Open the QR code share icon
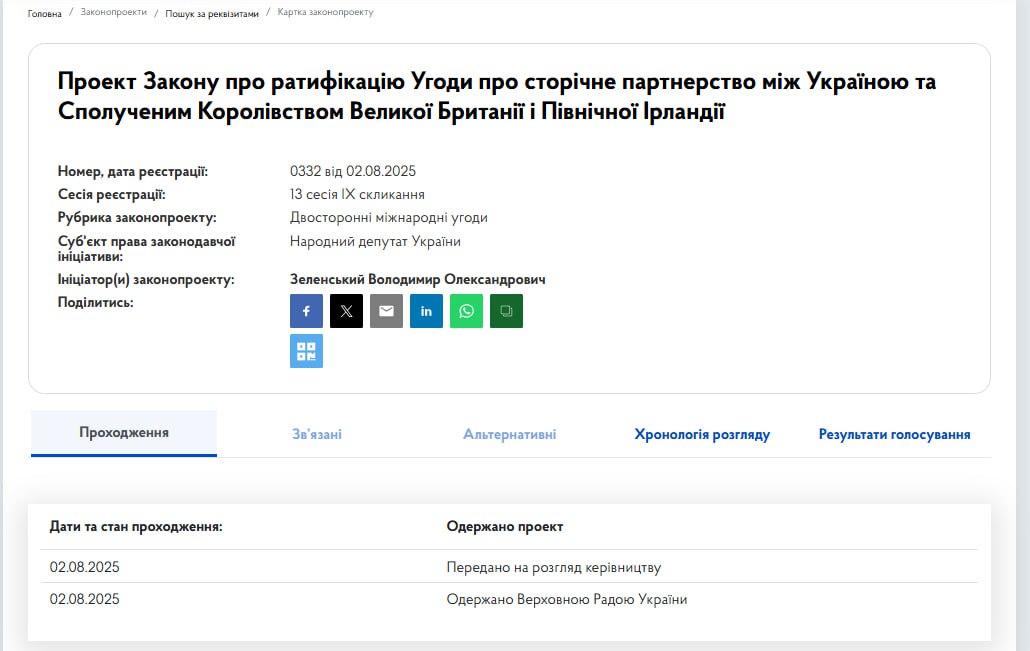 pos(306,351)
